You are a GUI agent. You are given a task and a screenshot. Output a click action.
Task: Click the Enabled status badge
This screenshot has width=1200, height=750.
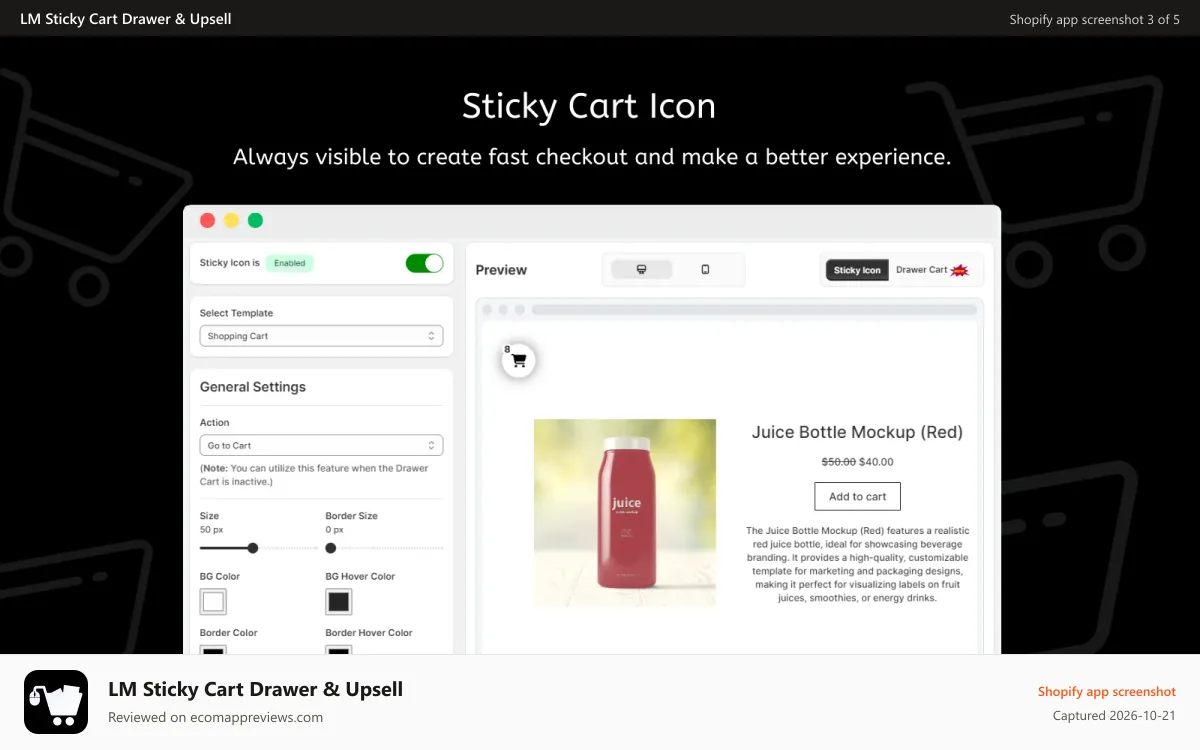pyautogui.click(x=290, y=263)
